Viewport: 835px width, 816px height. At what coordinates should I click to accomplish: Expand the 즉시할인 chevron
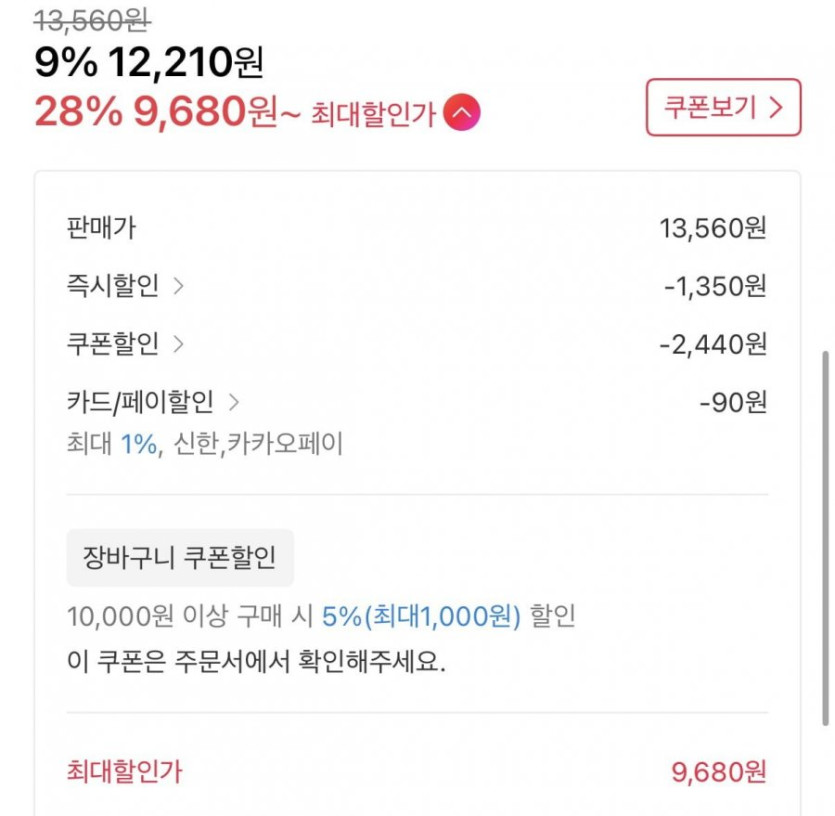click(x=179, y=286)
